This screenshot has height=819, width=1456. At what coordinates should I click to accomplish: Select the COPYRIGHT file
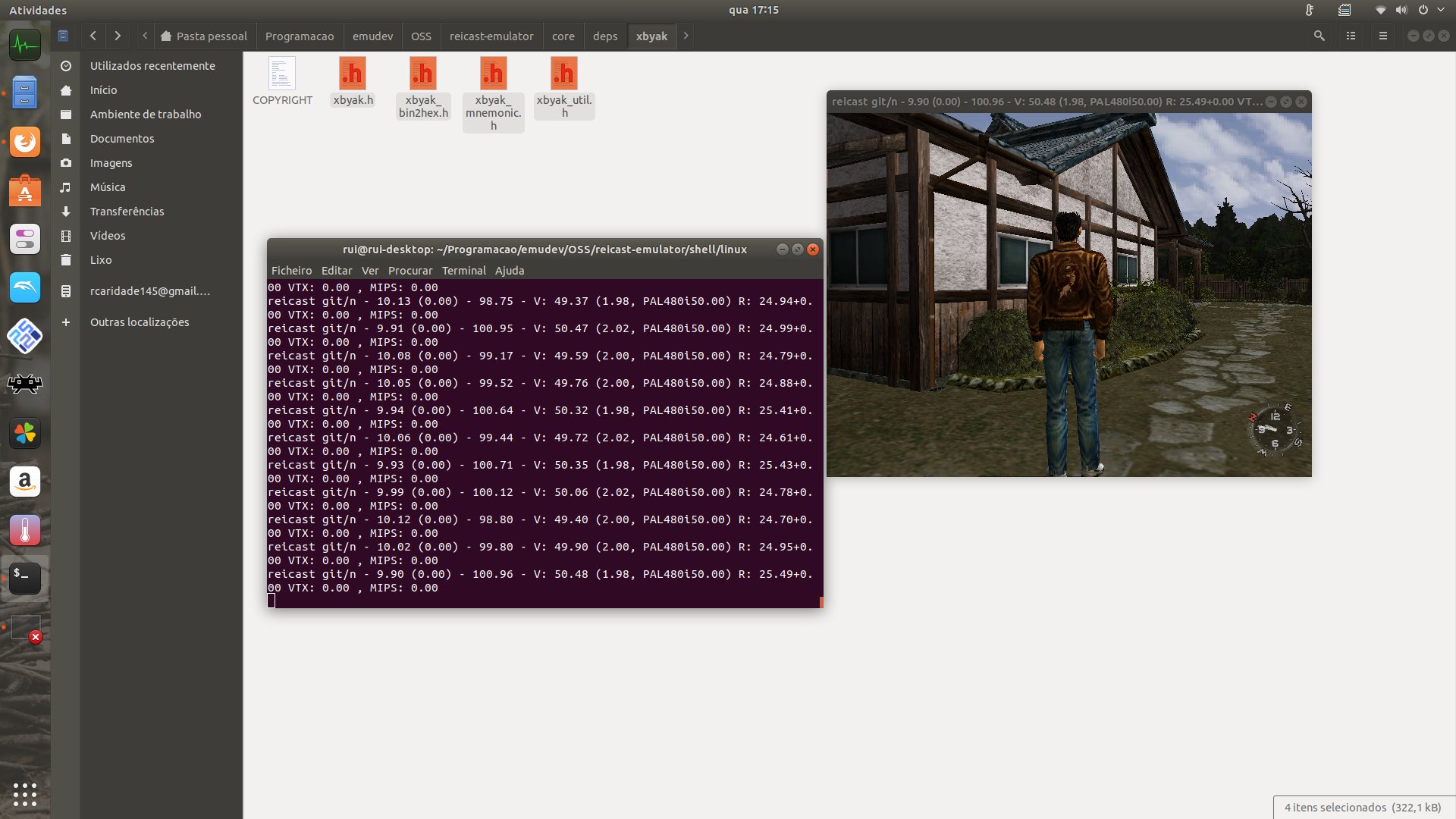[x=282, y=81]
